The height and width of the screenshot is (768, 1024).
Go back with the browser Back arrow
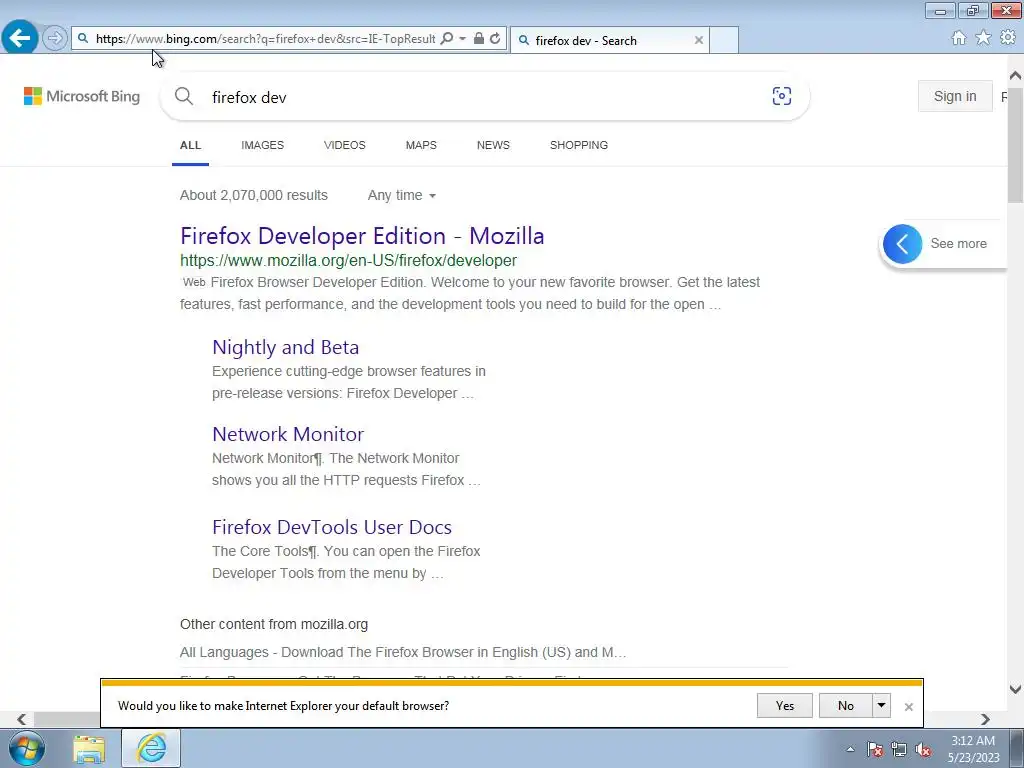pyautogui.click(x=20, y=38)
